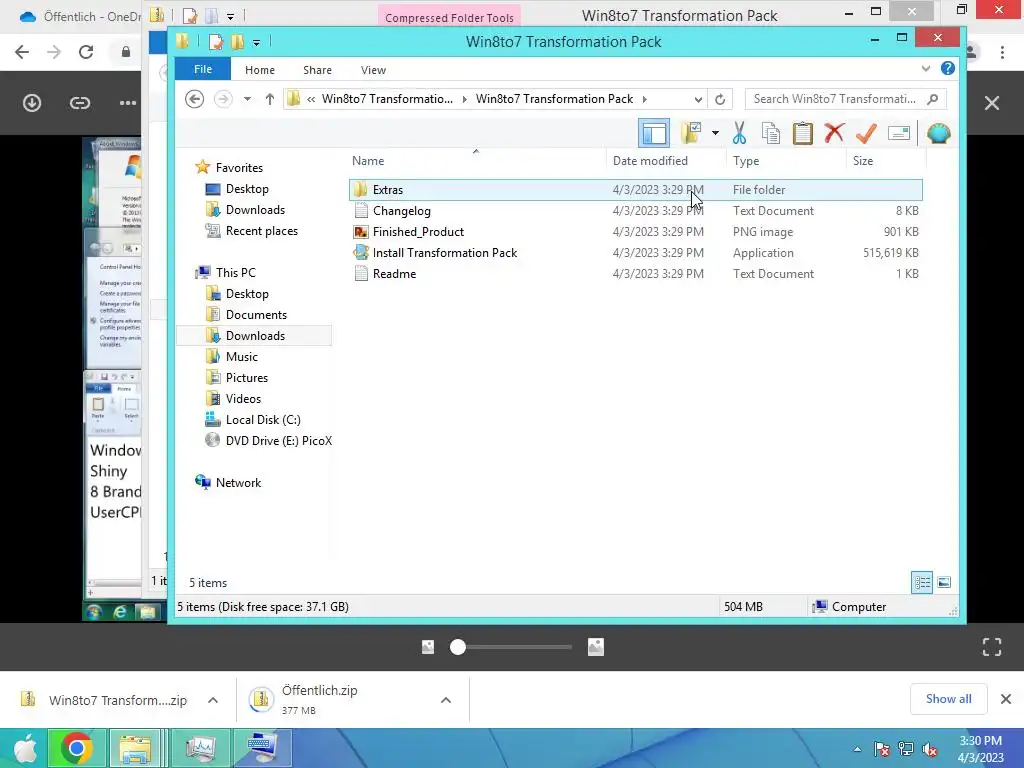Open options arrow for Öffentlich.zip download
Viewport: 1024px width, 768px height.
coord(445,700)
